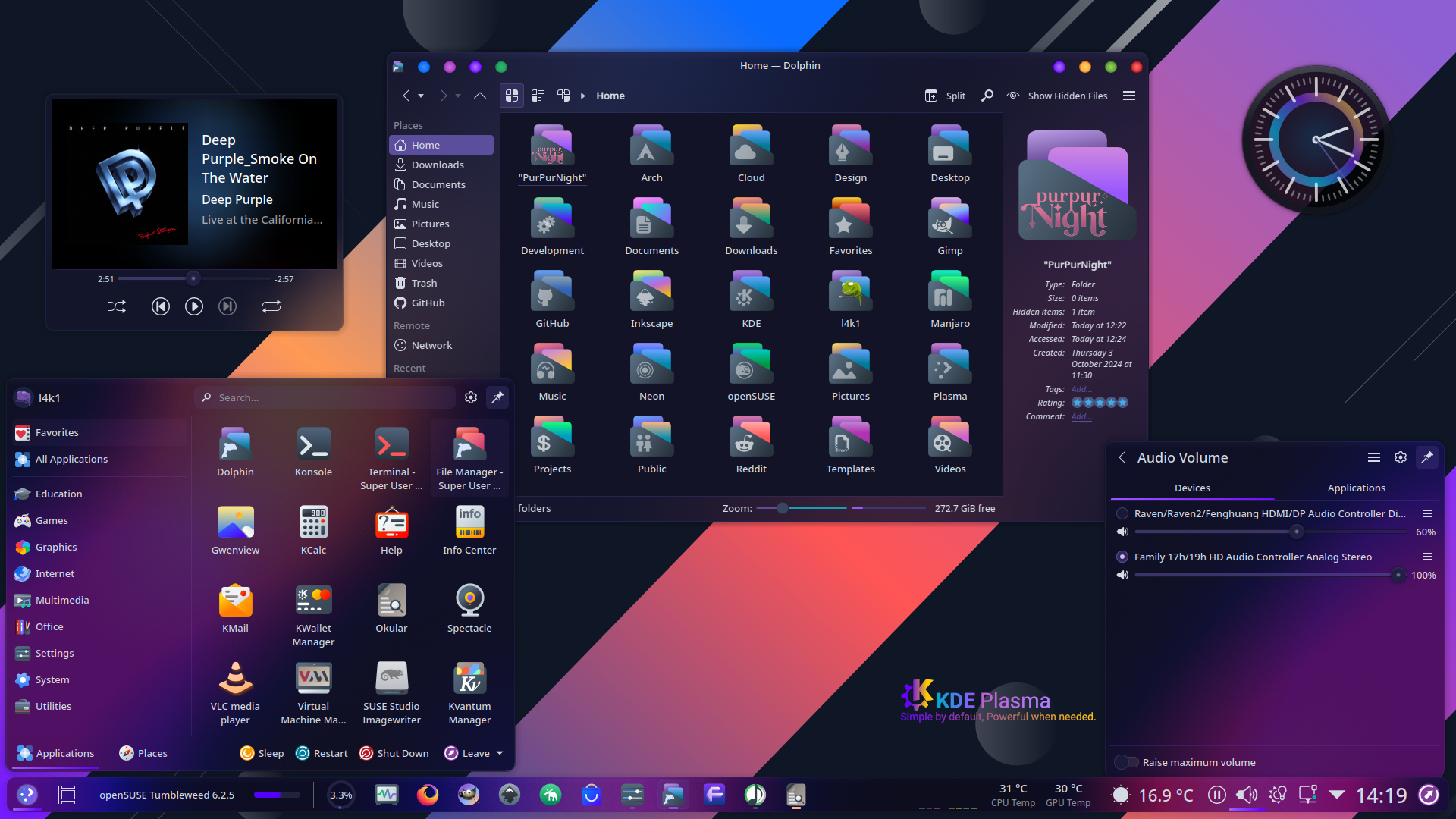Toggle Raise maximum volume switch
This screenshot has width=1456, height=819.
pyautogui.click(x=1127, y=762)
